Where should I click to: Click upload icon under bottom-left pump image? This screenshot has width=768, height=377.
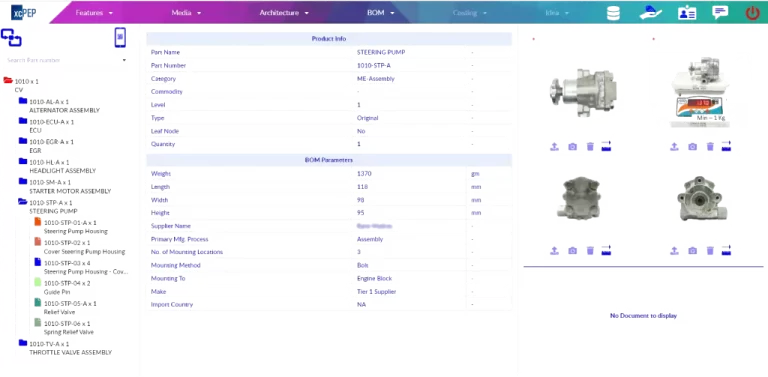[x=554, y=251]
